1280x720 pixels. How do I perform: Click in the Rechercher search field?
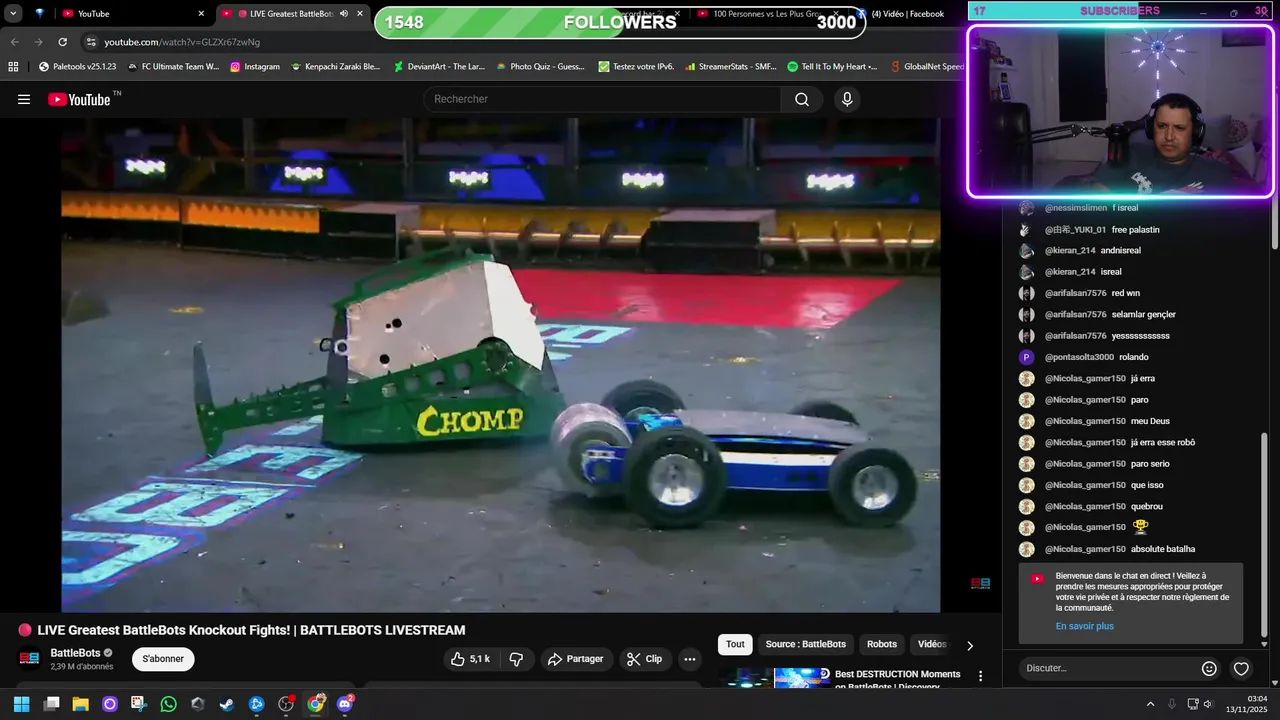click(x=603, y=99)
